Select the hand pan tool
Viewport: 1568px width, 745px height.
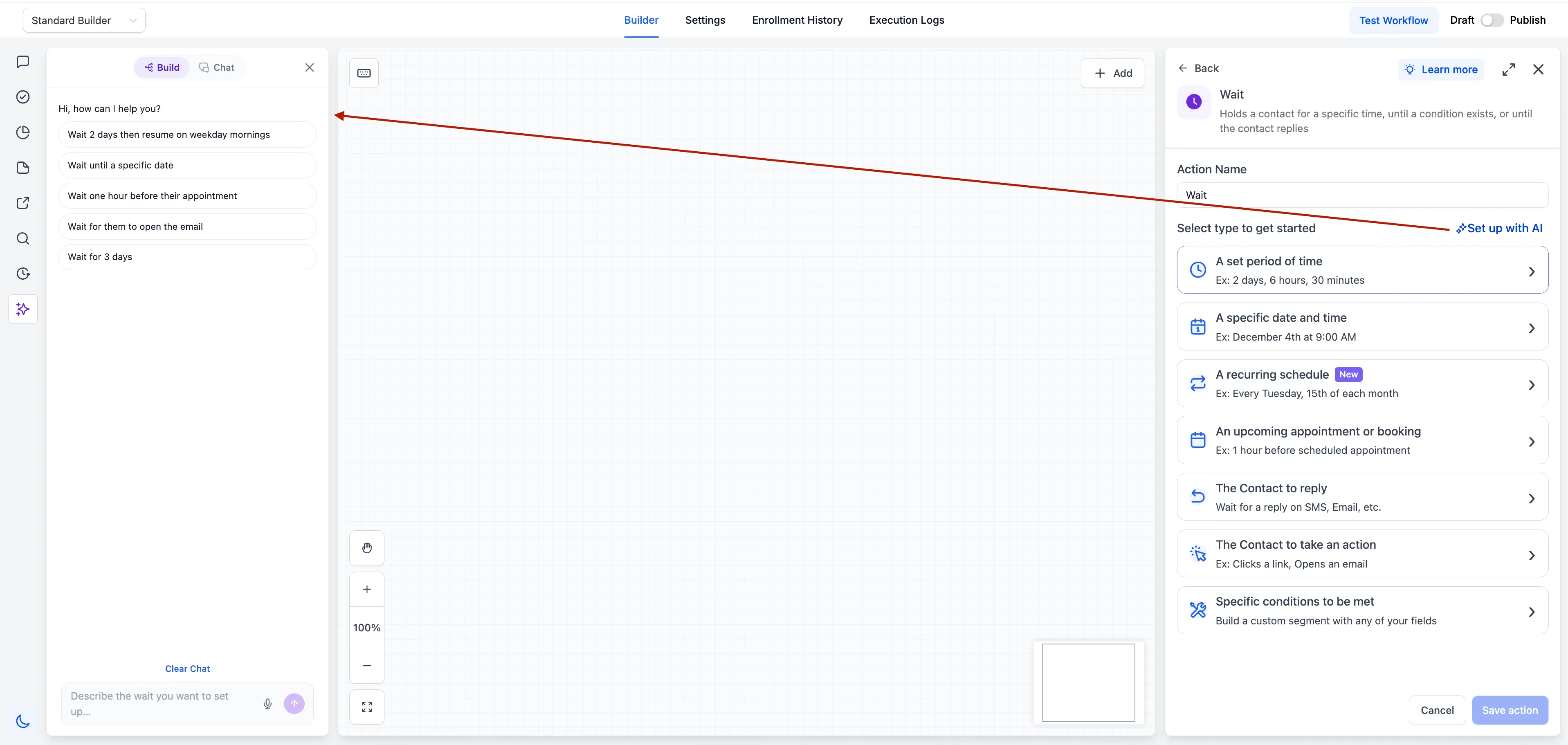367,548
